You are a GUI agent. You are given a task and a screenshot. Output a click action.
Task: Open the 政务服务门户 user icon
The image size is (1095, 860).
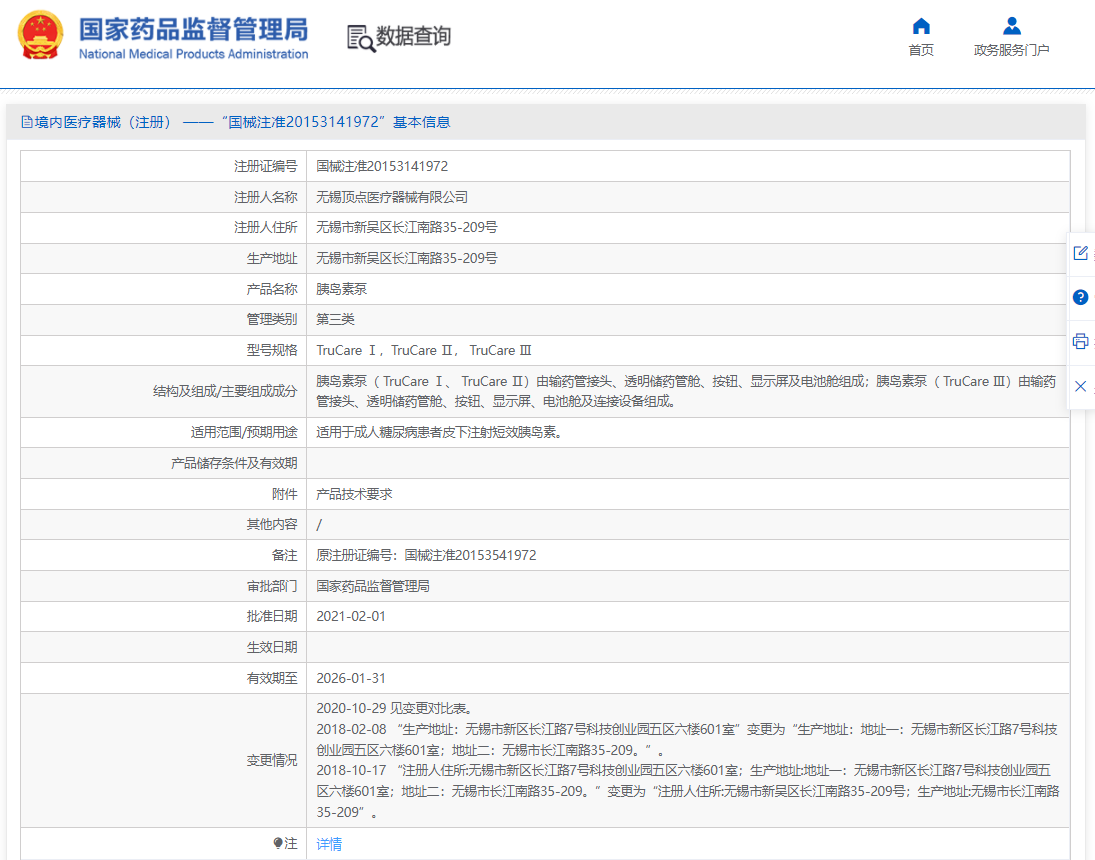1011,27
